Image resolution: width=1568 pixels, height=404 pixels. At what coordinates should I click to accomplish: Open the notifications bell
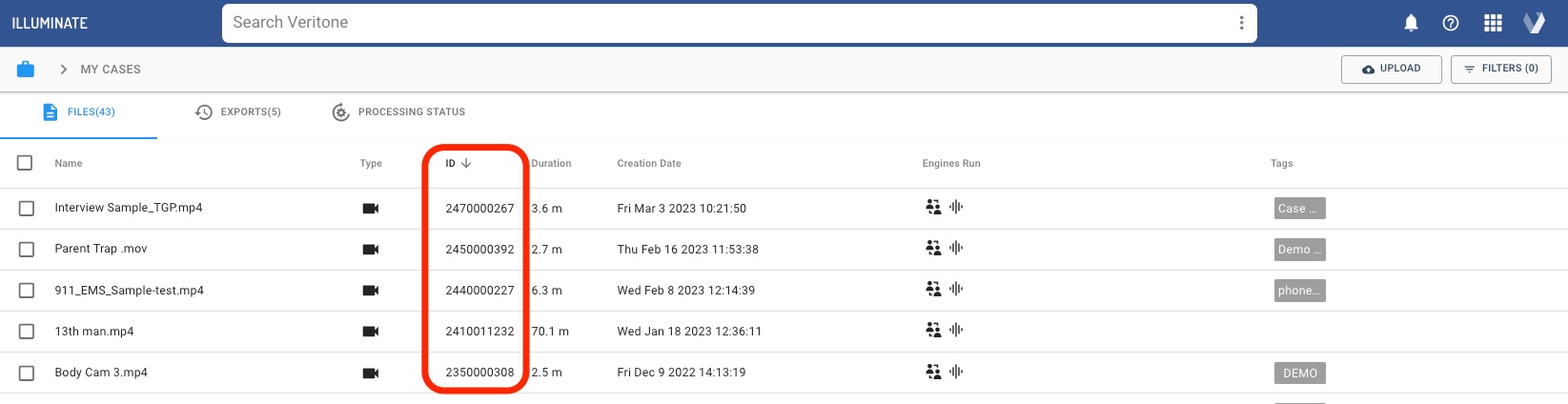1412,23
